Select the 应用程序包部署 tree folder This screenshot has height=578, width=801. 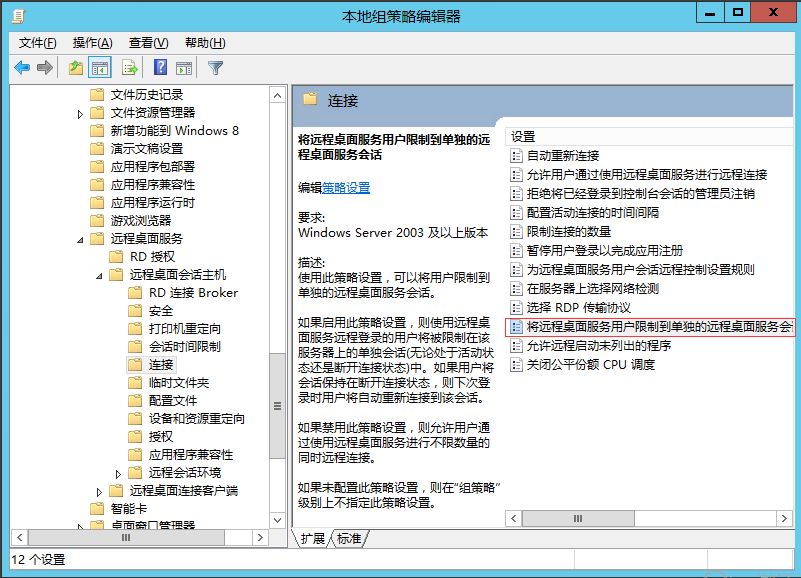tap(153, 167)
